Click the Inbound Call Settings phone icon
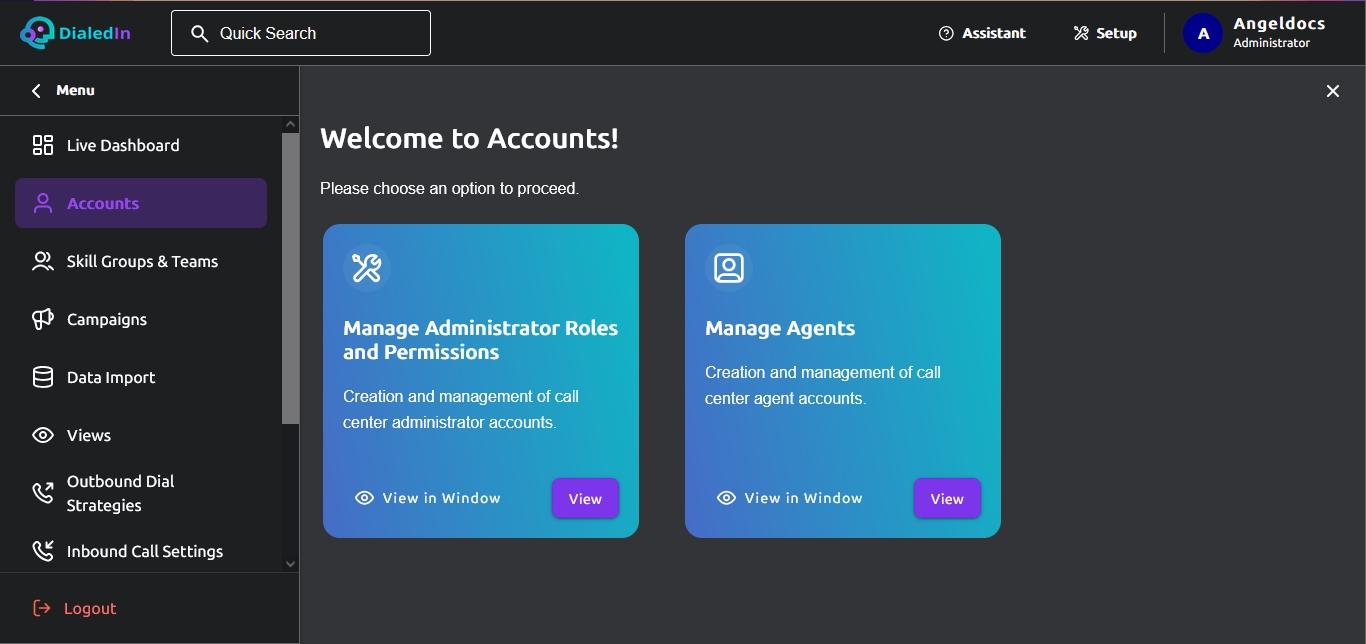Screen dimensions: 1366x644 (x=43, y=551)
